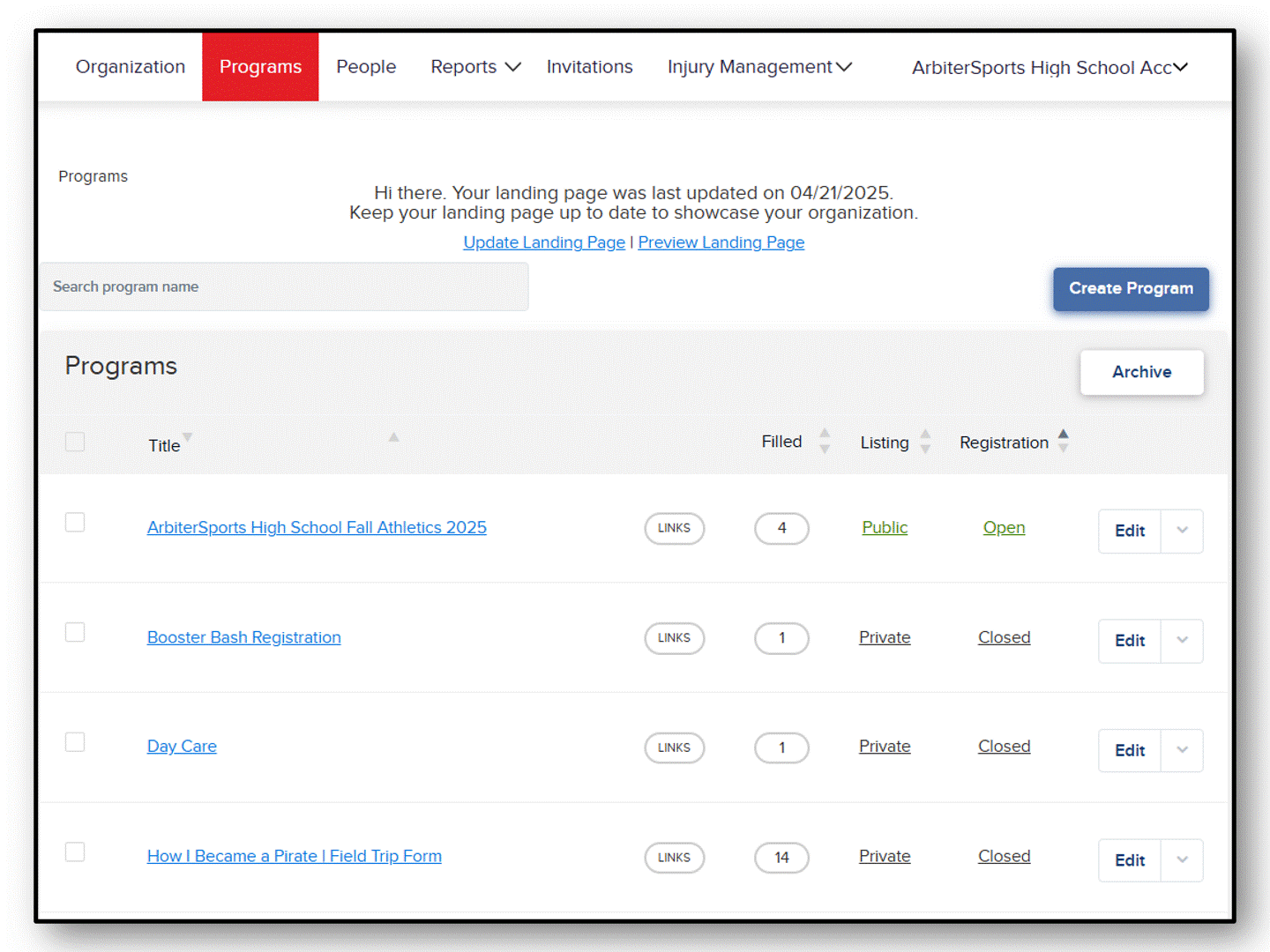The height and width of the screenshot is (952, 1270).
Task: Click the Private listing for Pirate Field Trip Form
Action: pyautogui.click(x=885, y=856)
